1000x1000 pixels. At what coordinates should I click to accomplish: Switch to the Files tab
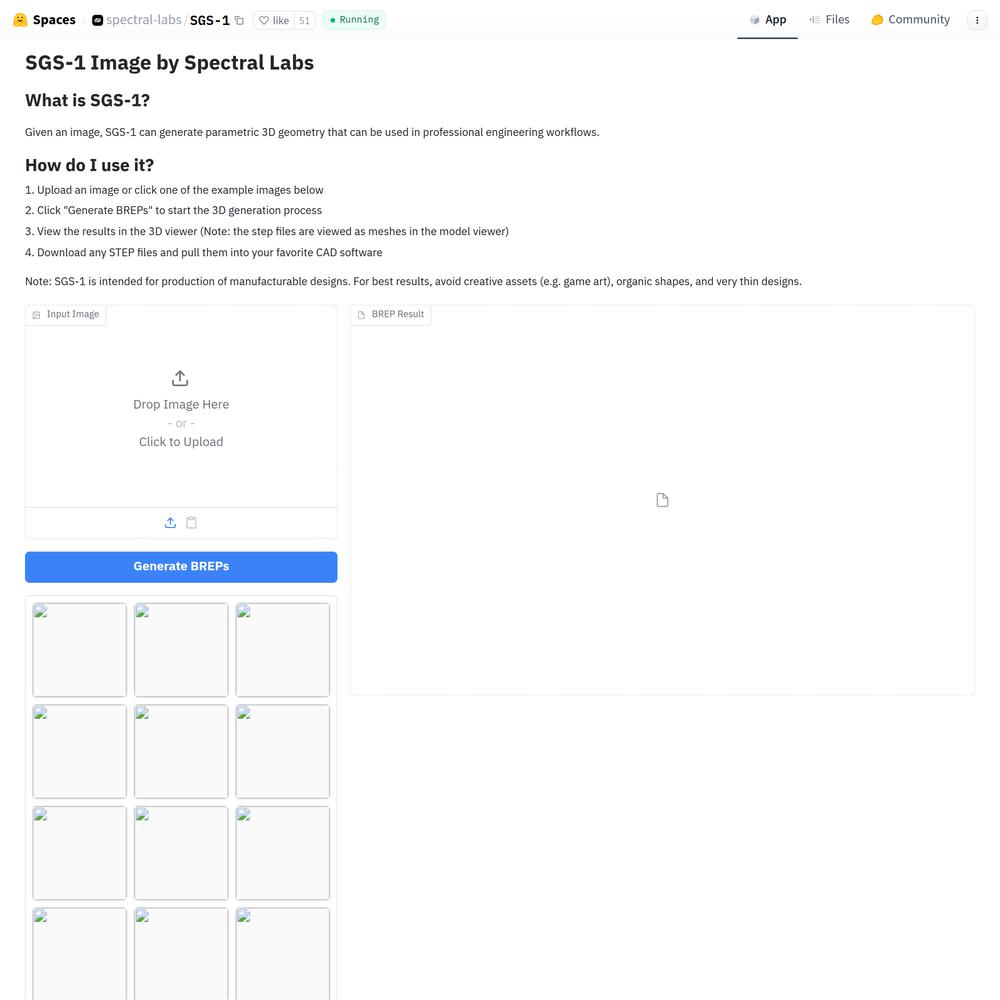(829, 20)
